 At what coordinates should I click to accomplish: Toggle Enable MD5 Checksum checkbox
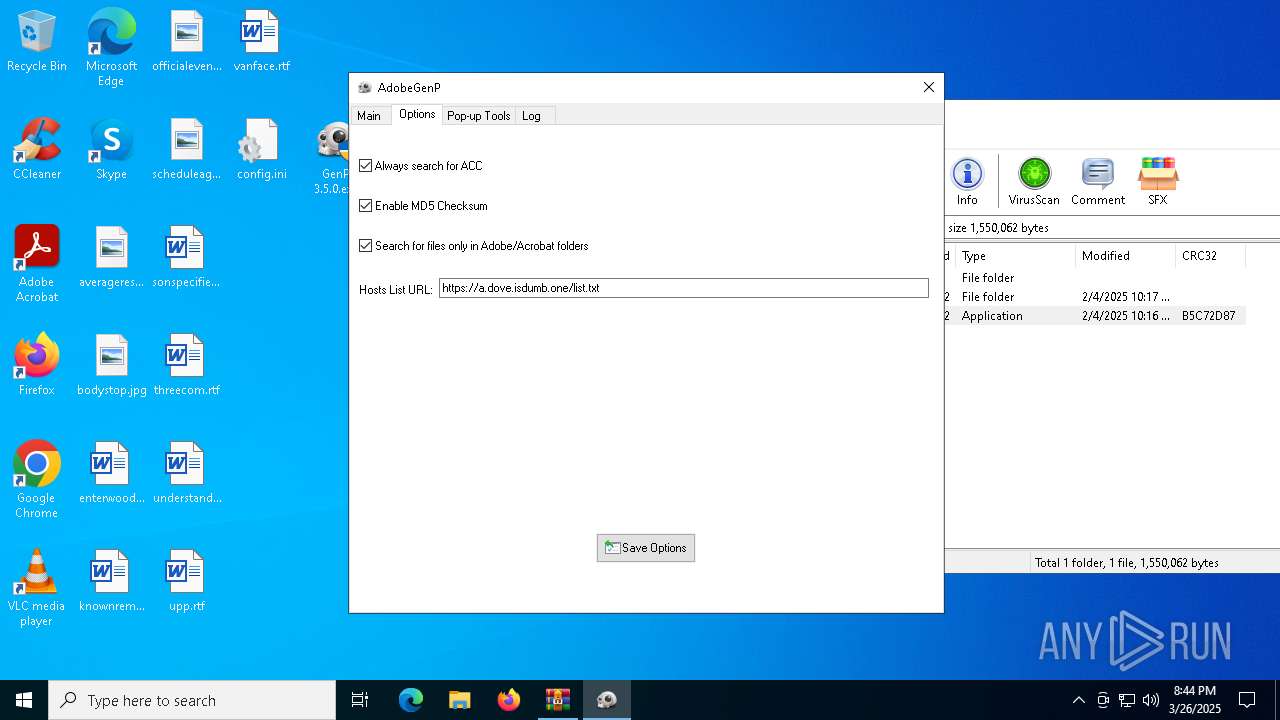366,206
